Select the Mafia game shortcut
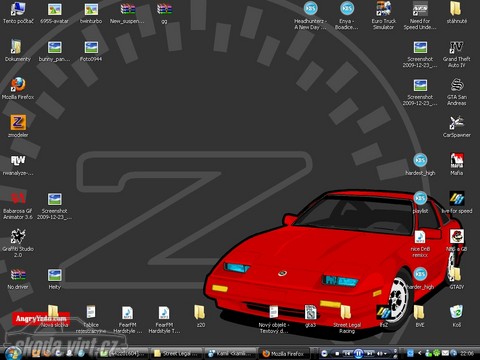This screenshot has width=480, height=360. point(457,165)
